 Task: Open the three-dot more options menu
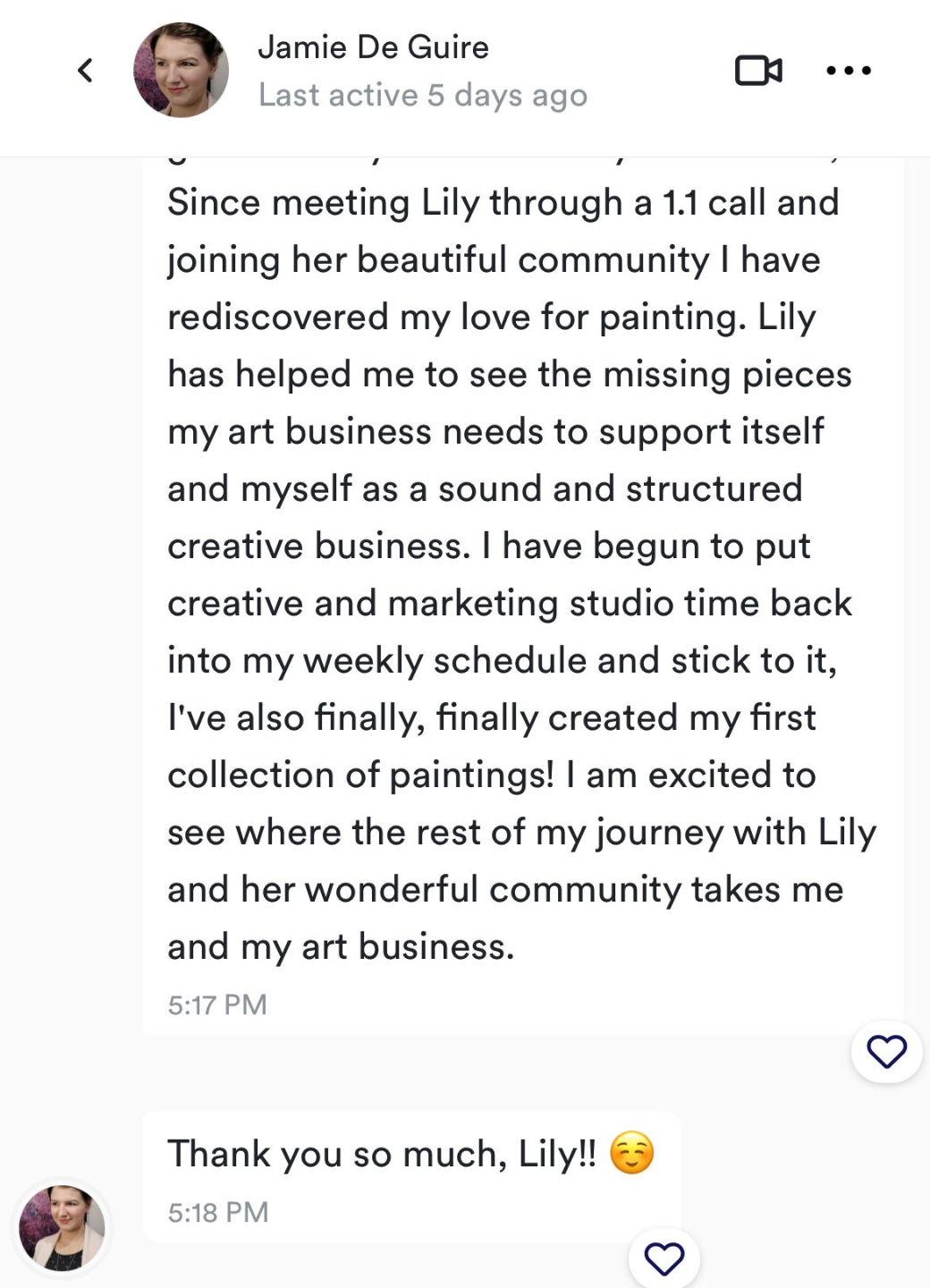[x=849, y=70]
